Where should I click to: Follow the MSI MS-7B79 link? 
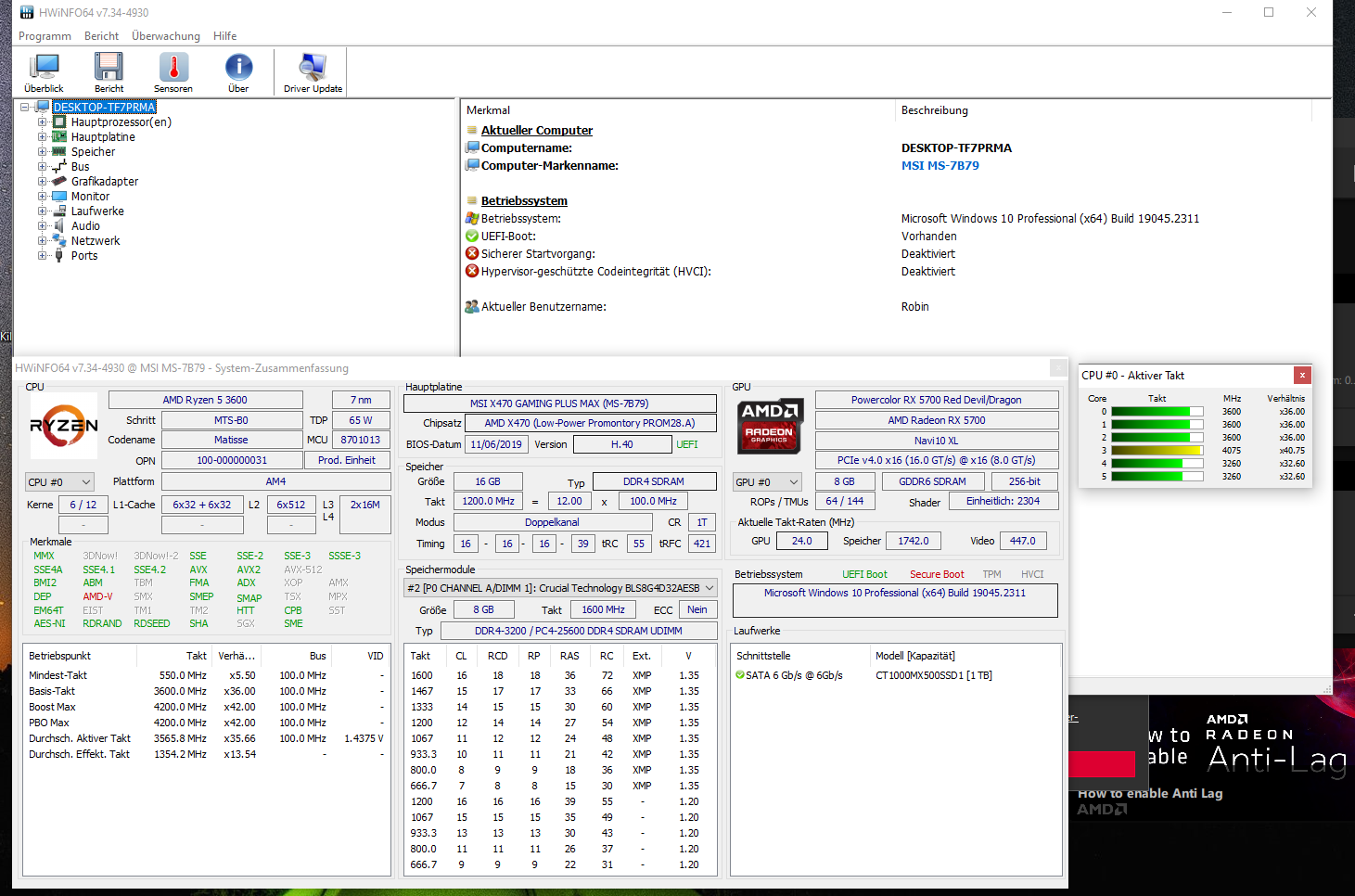pyautogui.click(x=940, y=166)
